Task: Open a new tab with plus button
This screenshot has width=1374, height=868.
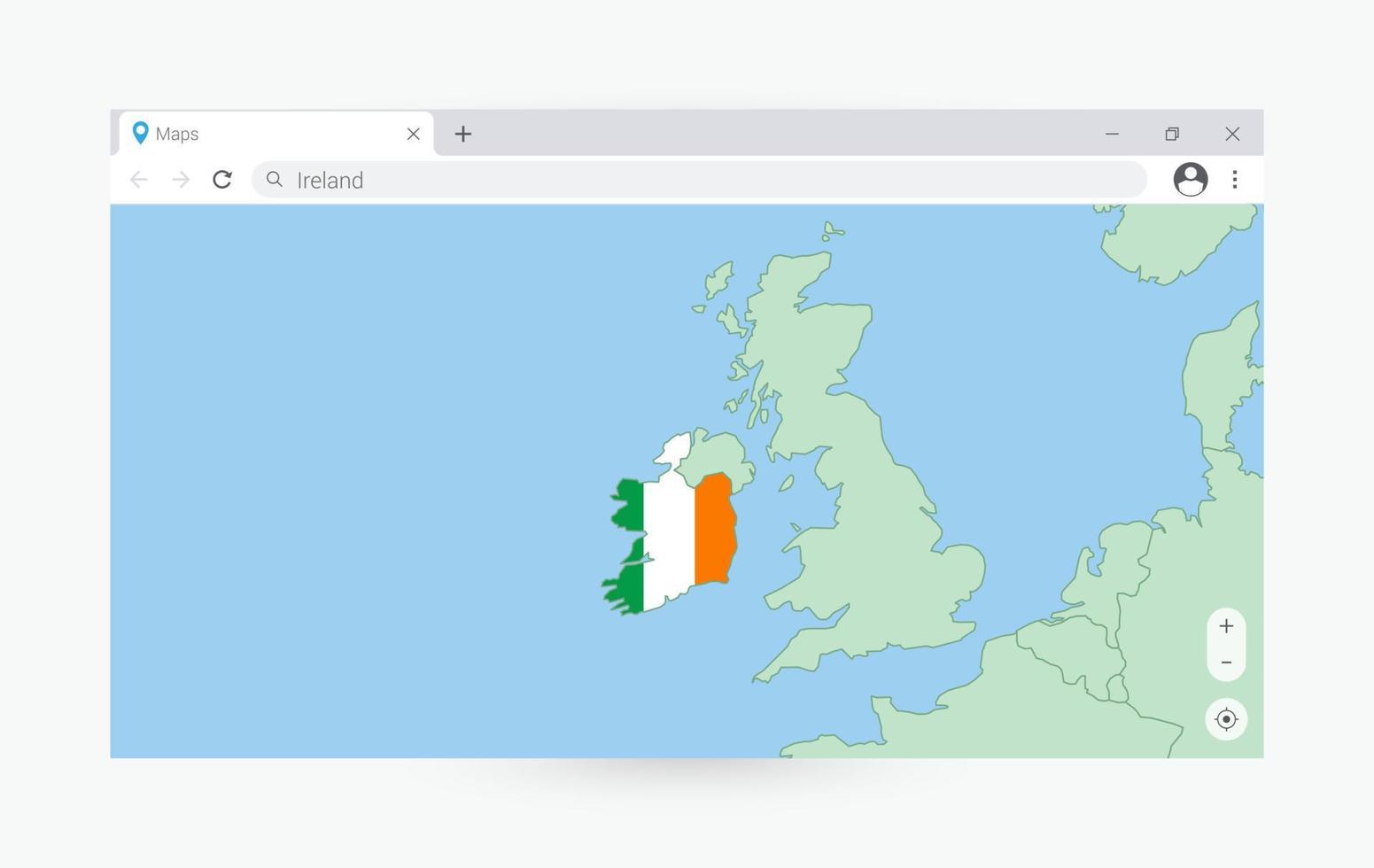Action: pyautogui.click(x=462, y=134)
